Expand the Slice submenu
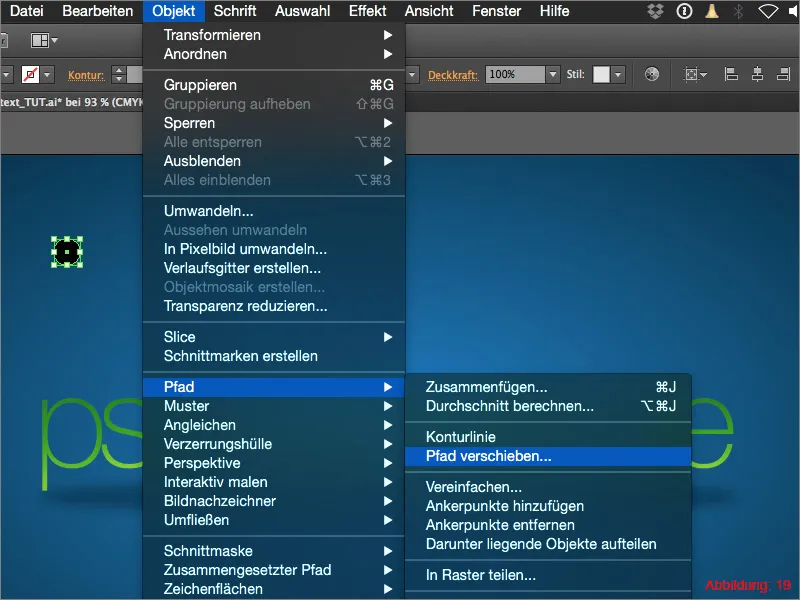The height and width of the screenshot is (600, 800). click(274, 337)
